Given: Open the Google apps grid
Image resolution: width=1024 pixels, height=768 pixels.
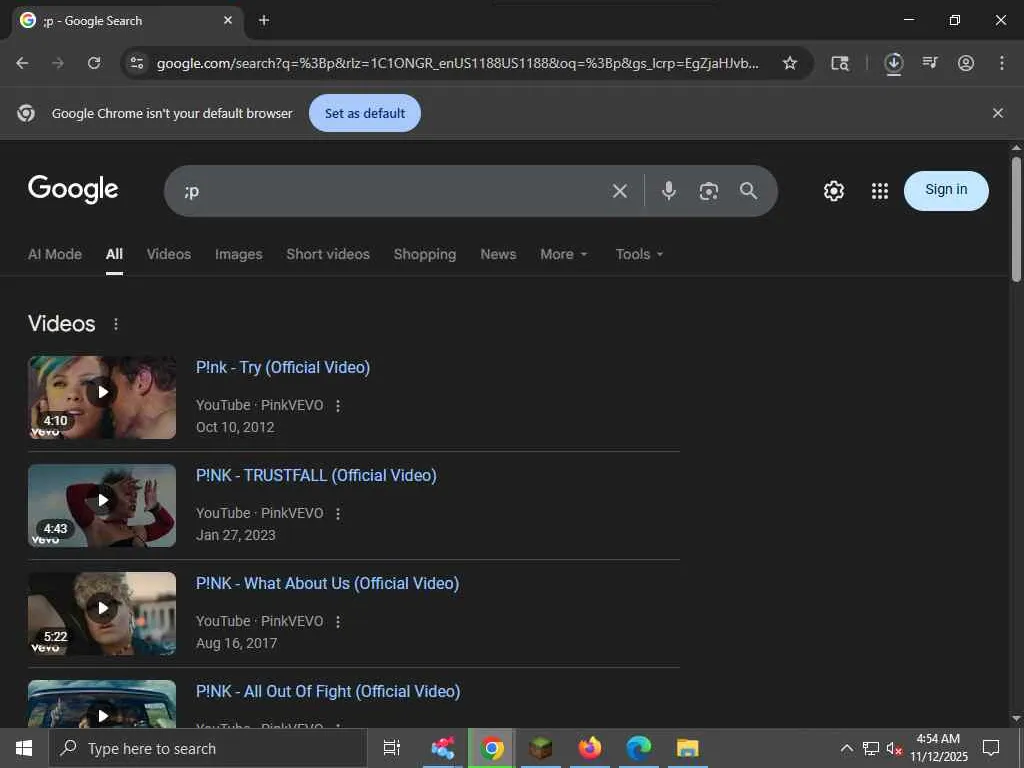Looking at the screenshot, I should point(880,191).
